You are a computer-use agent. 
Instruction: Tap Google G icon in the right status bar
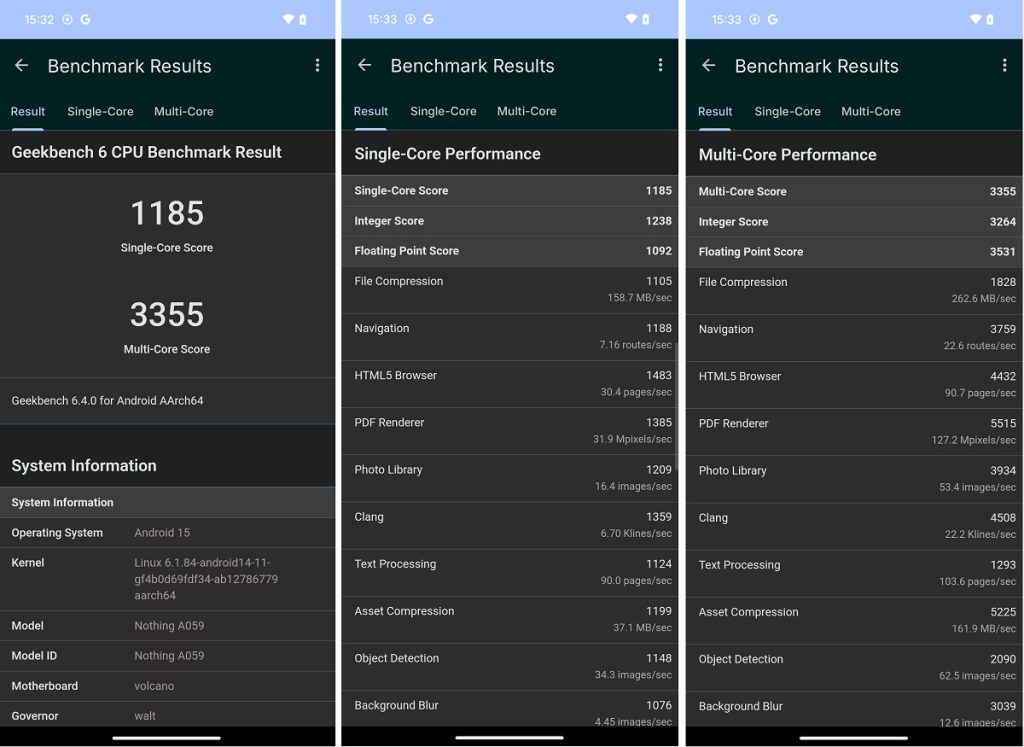click(x=773, y=20)
